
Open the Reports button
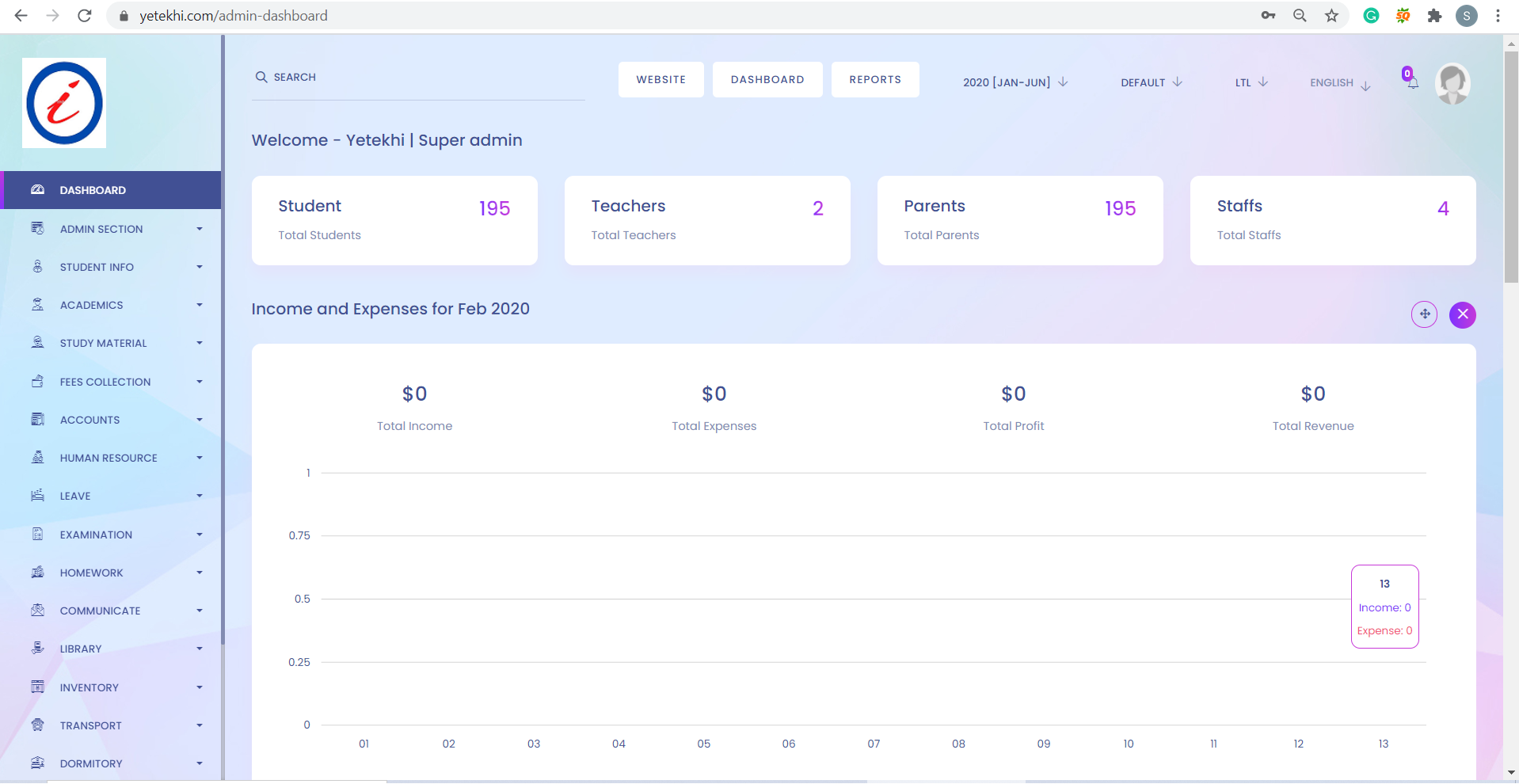[x=874, y=80]
